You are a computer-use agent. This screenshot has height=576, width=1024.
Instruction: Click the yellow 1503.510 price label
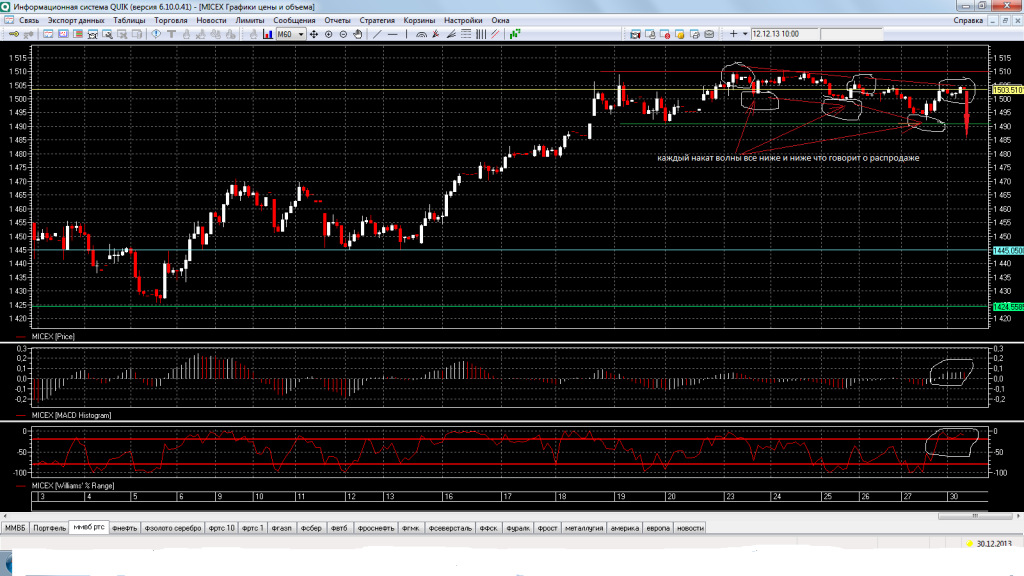(1005, 90)
